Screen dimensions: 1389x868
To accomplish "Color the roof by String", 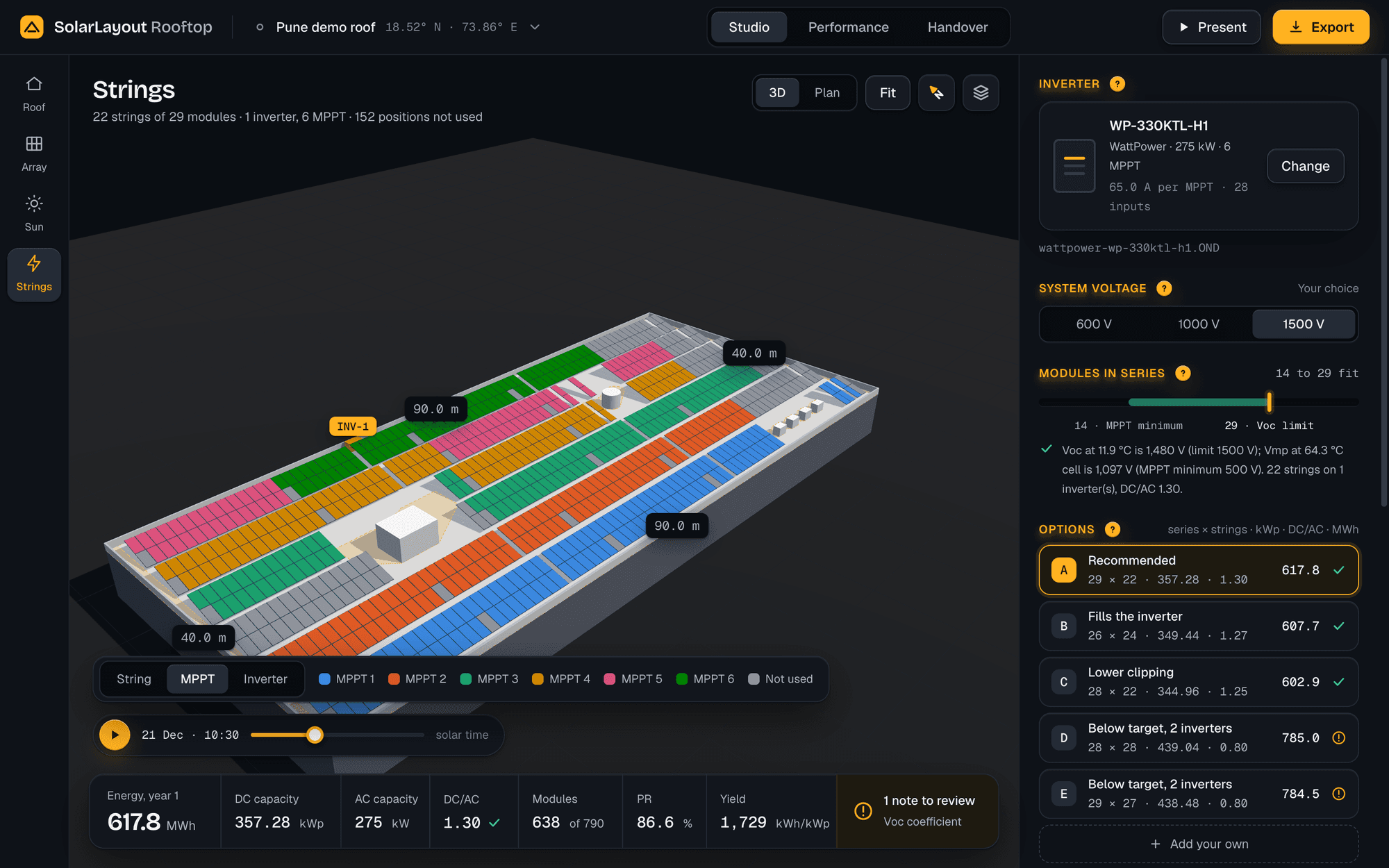I will (134, 679).
